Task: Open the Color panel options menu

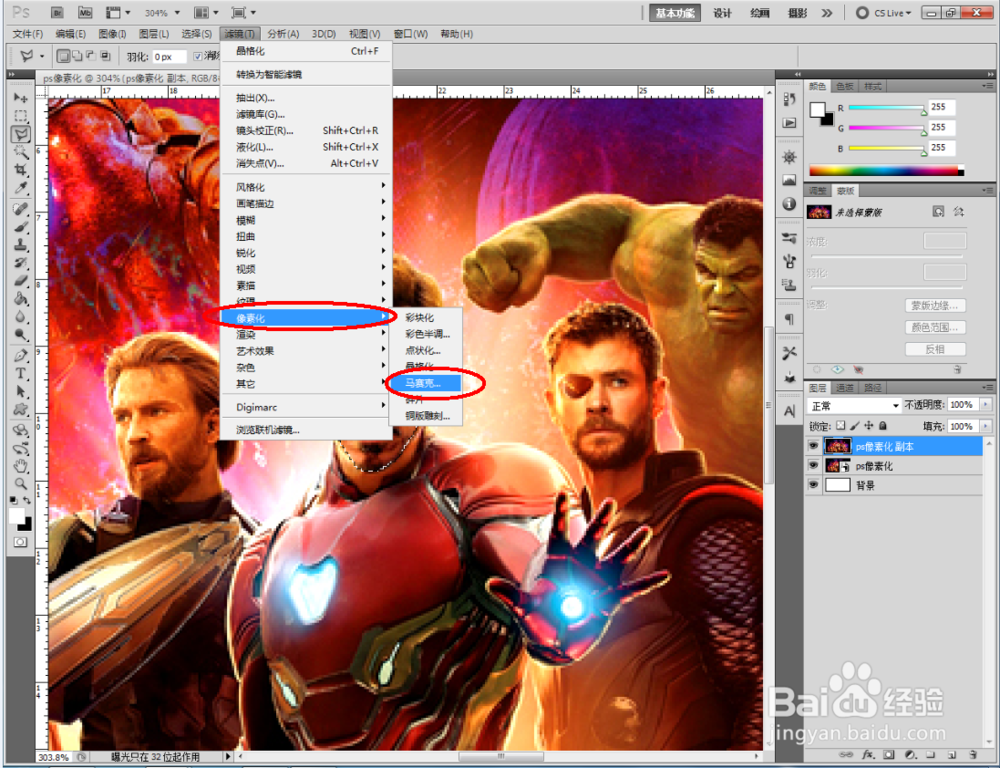Action: pyautogui.click(x=987, y=85)
